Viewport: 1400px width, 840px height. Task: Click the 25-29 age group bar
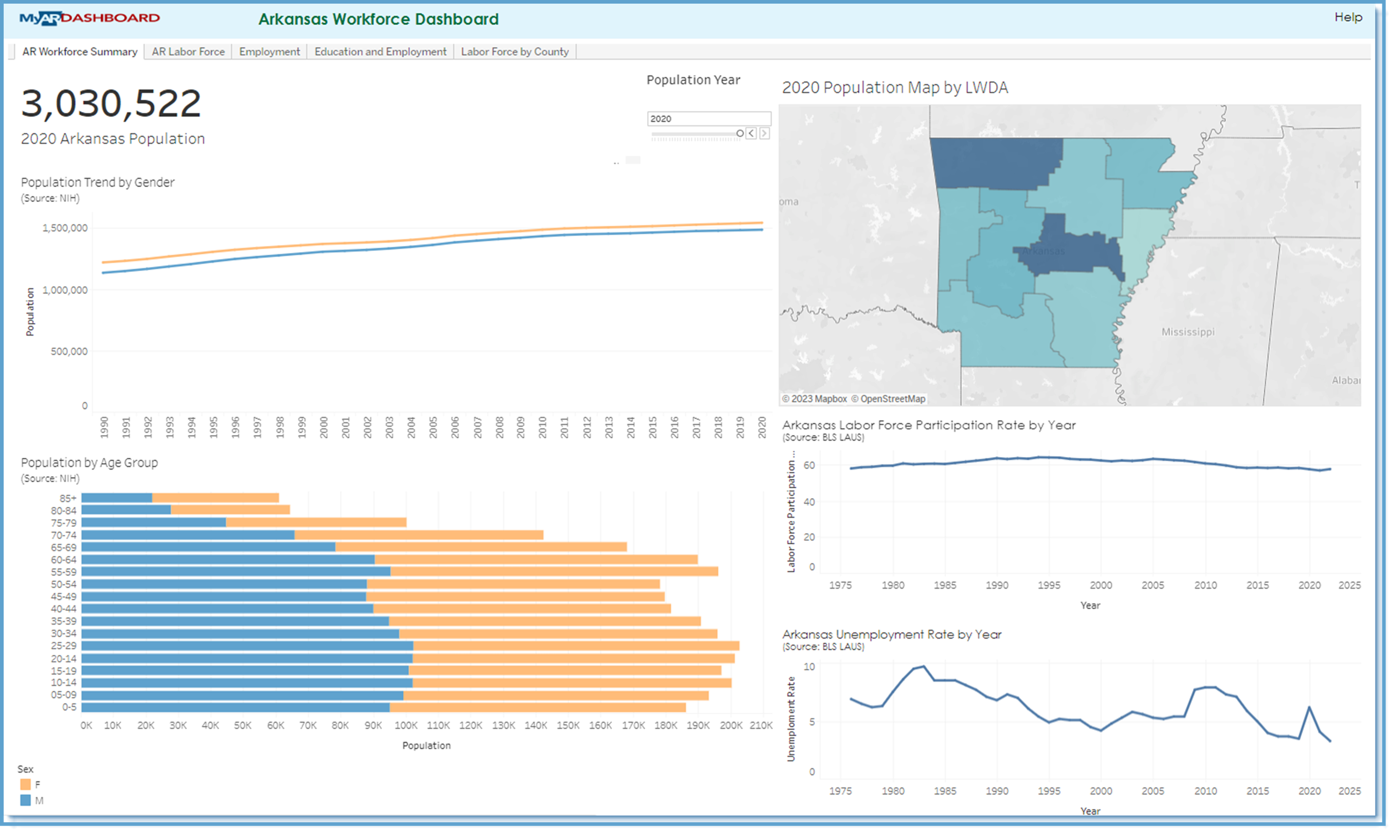click(396, 646)
